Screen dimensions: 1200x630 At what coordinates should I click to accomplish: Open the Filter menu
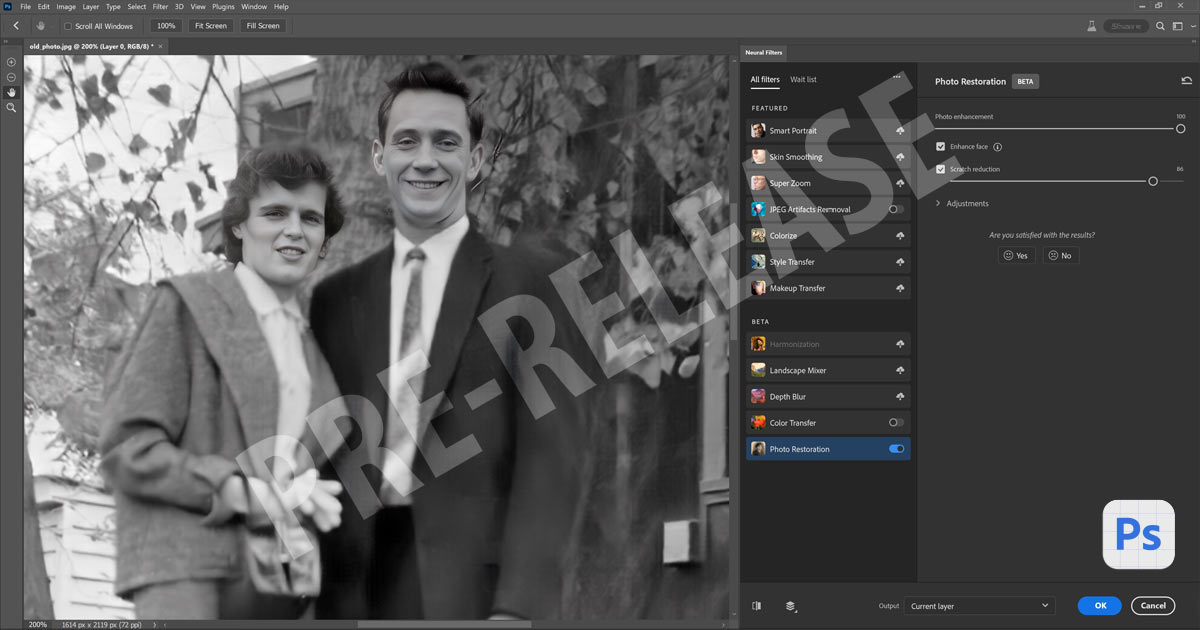pyautogui.click(x=159, y=6)
